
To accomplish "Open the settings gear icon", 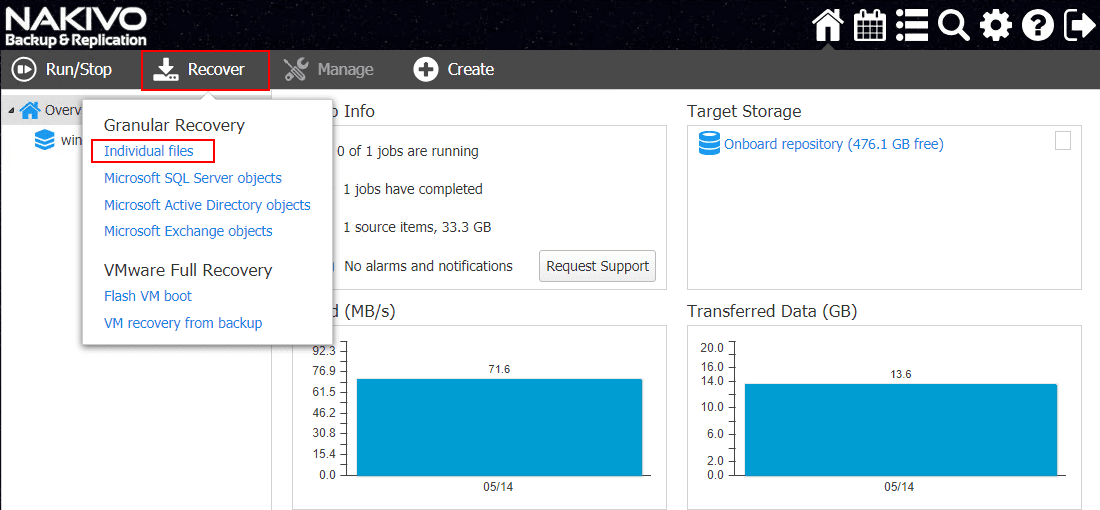I will [x=996, y=25].
